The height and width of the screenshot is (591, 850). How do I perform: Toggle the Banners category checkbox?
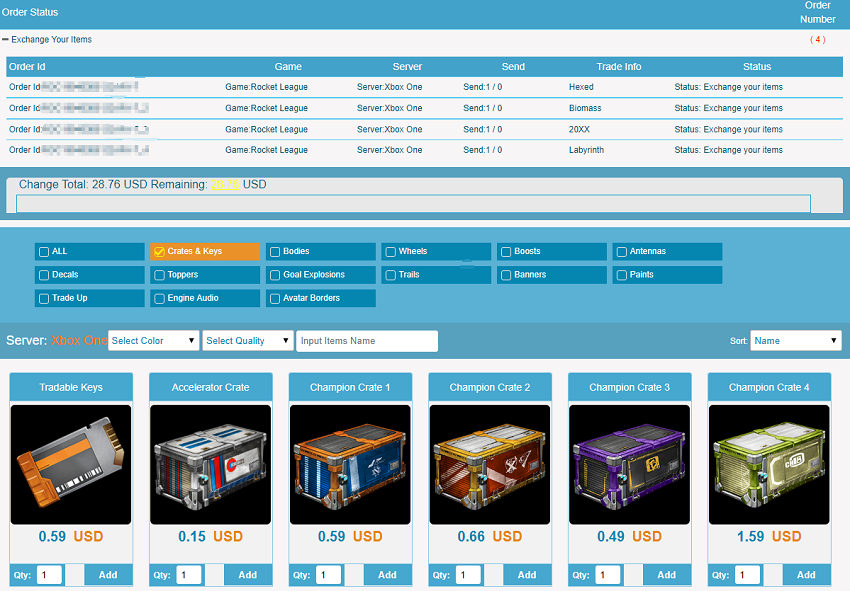[x=506, y=275]
